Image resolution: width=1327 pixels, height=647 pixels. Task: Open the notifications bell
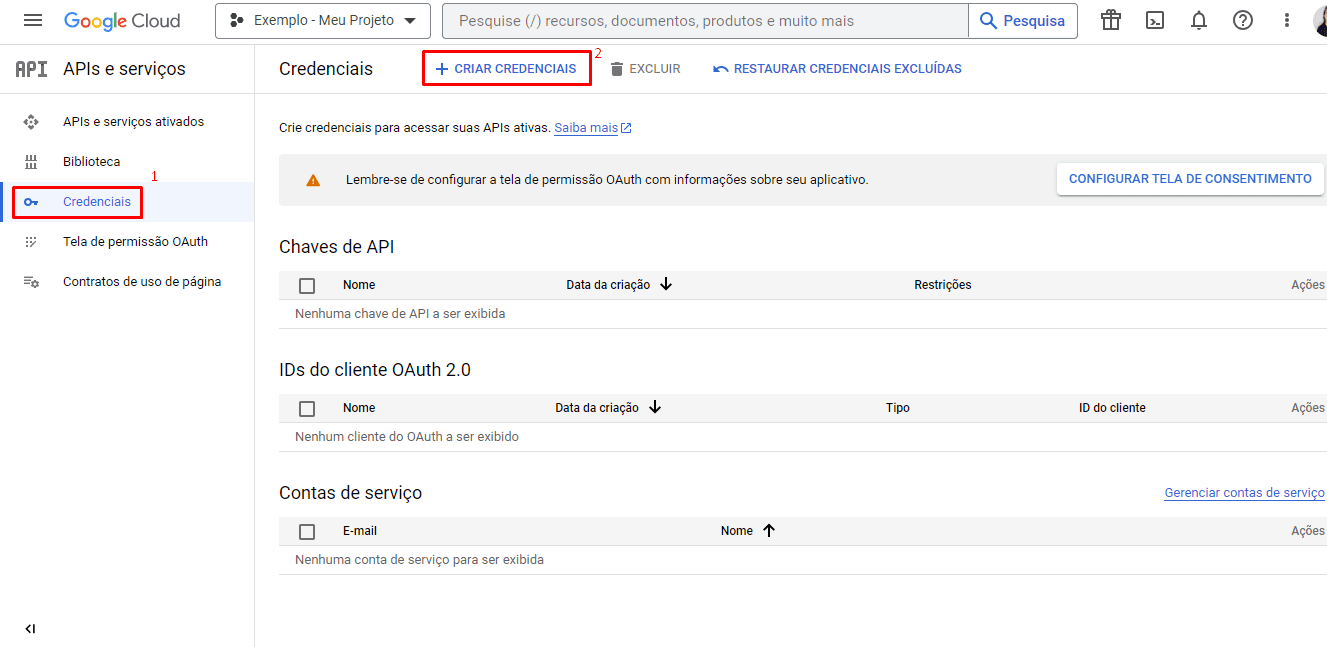point(1199,21)
